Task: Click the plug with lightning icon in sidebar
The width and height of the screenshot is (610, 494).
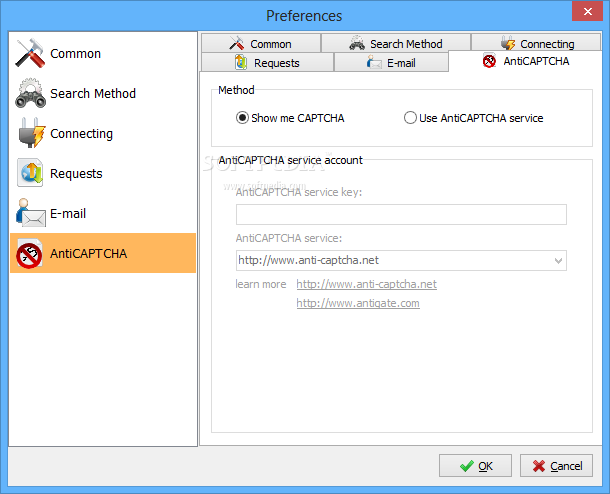Action: pyautogui.click(x=31, y=133)
